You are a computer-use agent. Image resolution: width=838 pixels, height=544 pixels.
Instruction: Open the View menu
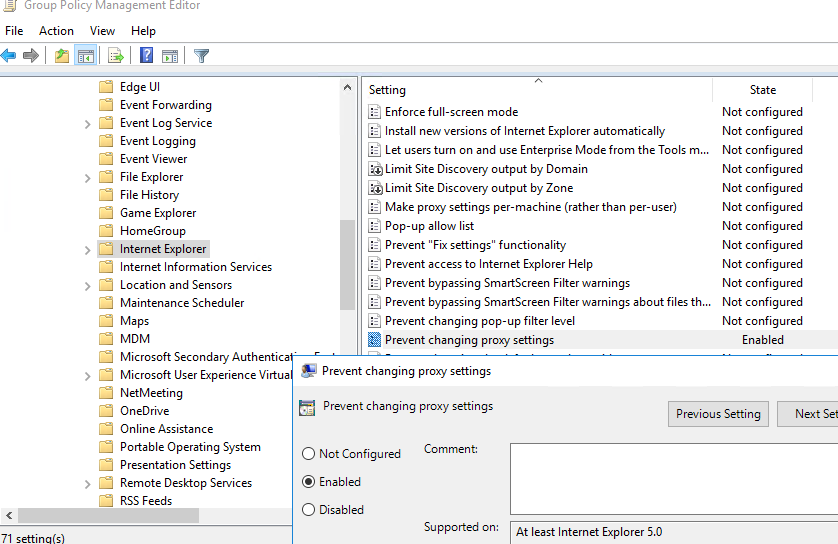coord(102,31)
